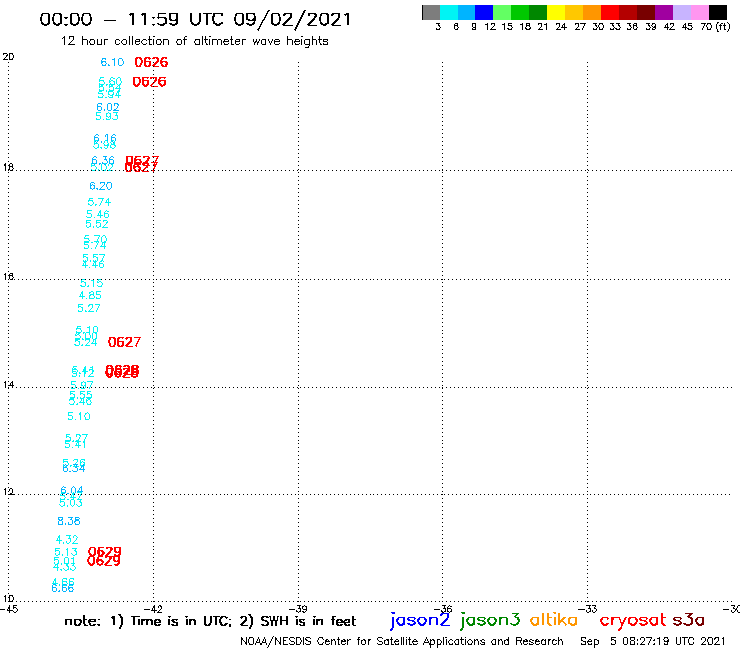This screenshot has width=740, height=650.
Task: Click the orange swatch in the legend bar
Action: [x=592, y=12]
